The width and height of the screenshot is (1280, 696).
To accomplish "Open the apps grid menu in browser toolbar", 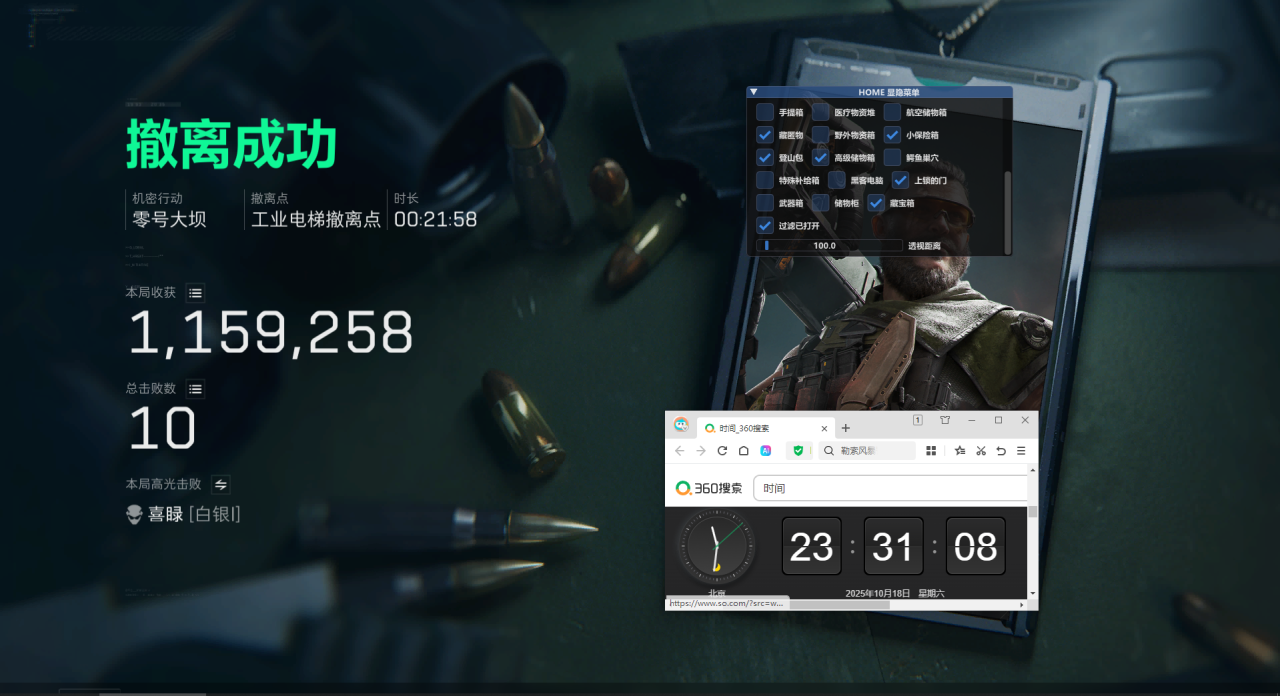I will click(x=932, y=450).
